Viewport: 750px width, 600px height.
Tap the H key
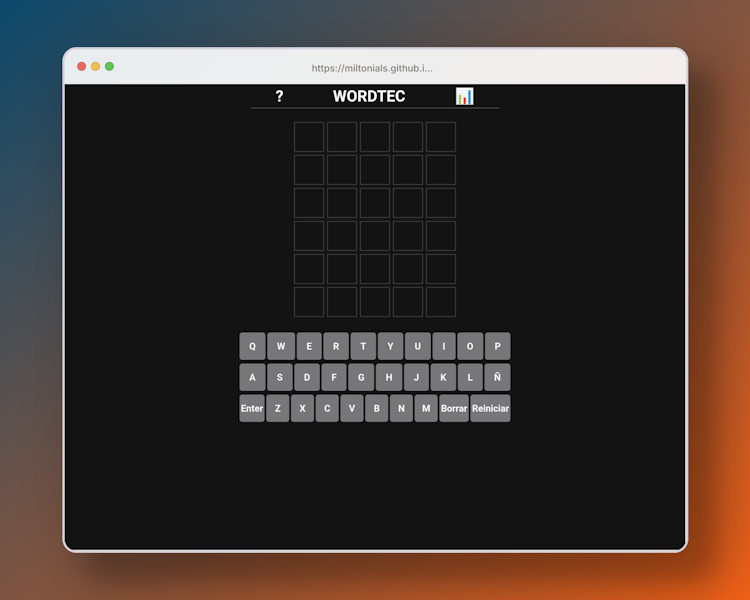[x=389, y=377]
